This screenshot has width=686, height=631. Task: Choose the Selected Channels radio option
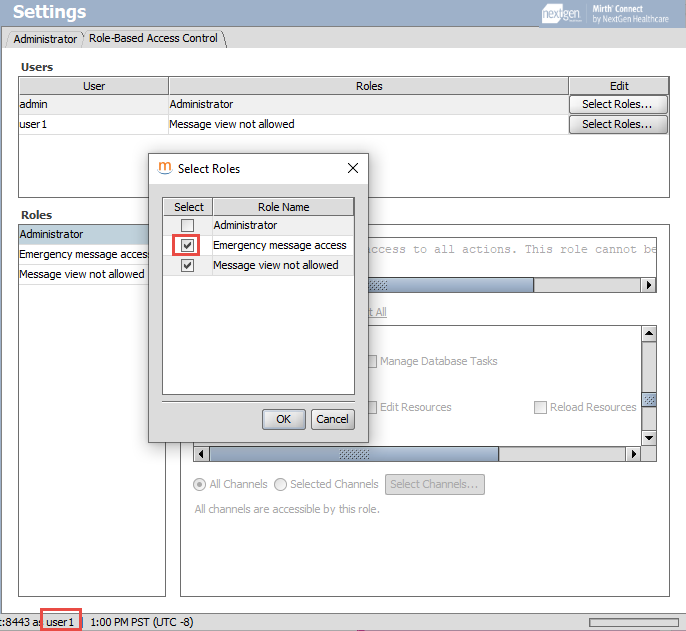(x=282, y=485)
